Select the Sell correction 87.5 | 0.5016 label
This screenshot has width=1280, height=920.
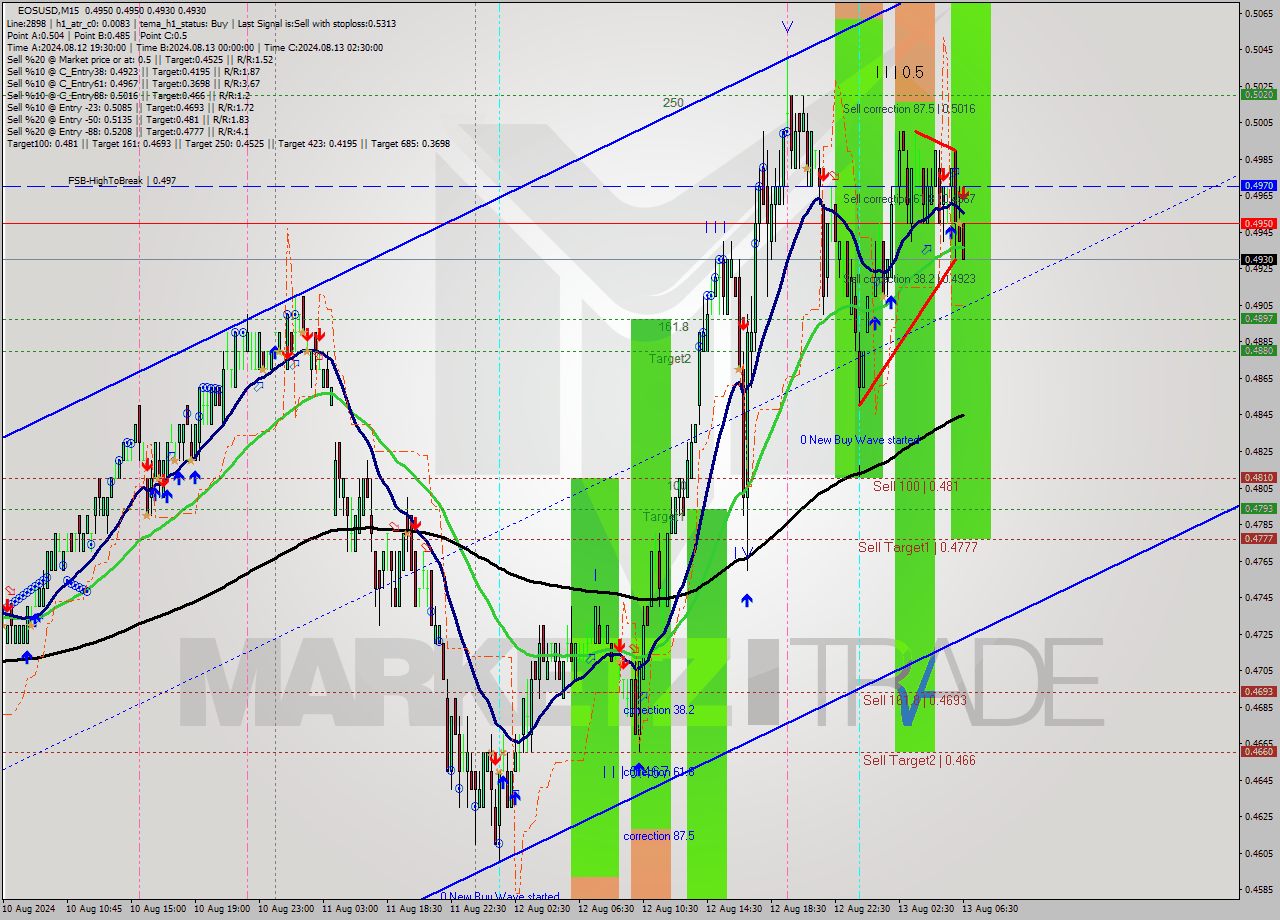pyautogui.click(x=909, y=109)
